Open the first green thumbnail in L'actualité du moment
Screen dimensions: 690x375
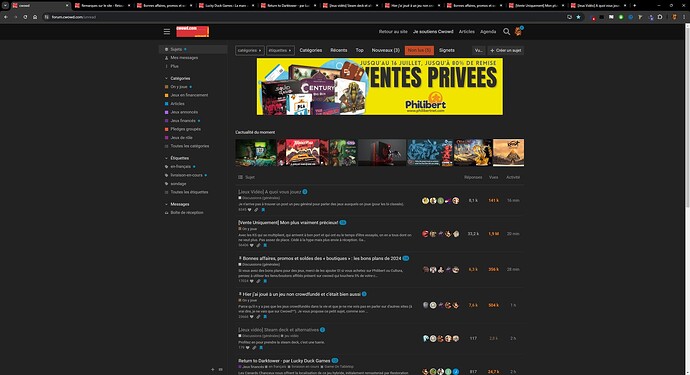coord(256,153)
